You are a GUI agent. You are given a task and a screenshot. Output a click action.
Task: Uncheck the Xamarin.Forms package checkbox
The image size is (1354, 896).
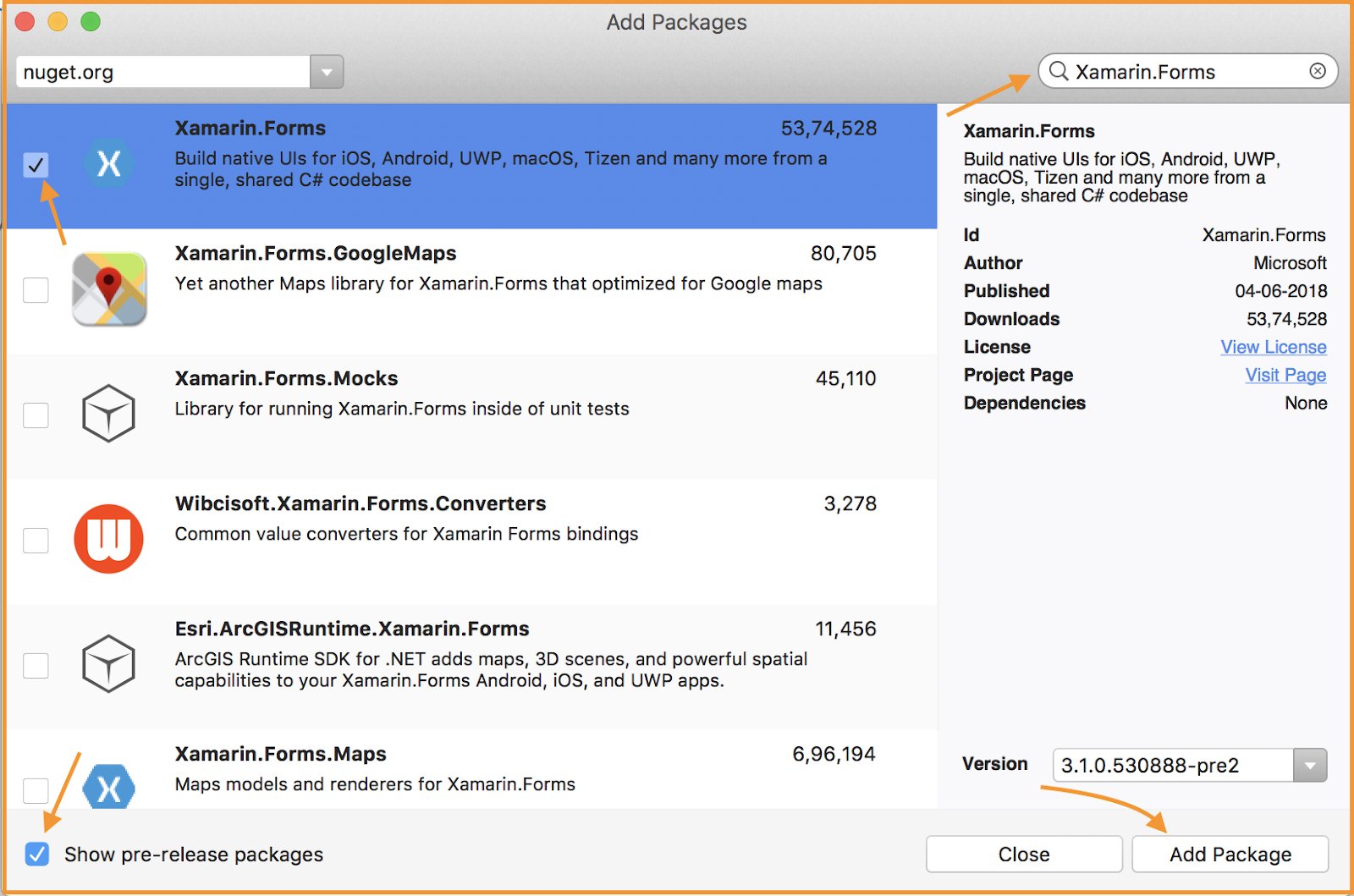click(x=36, y=166)
